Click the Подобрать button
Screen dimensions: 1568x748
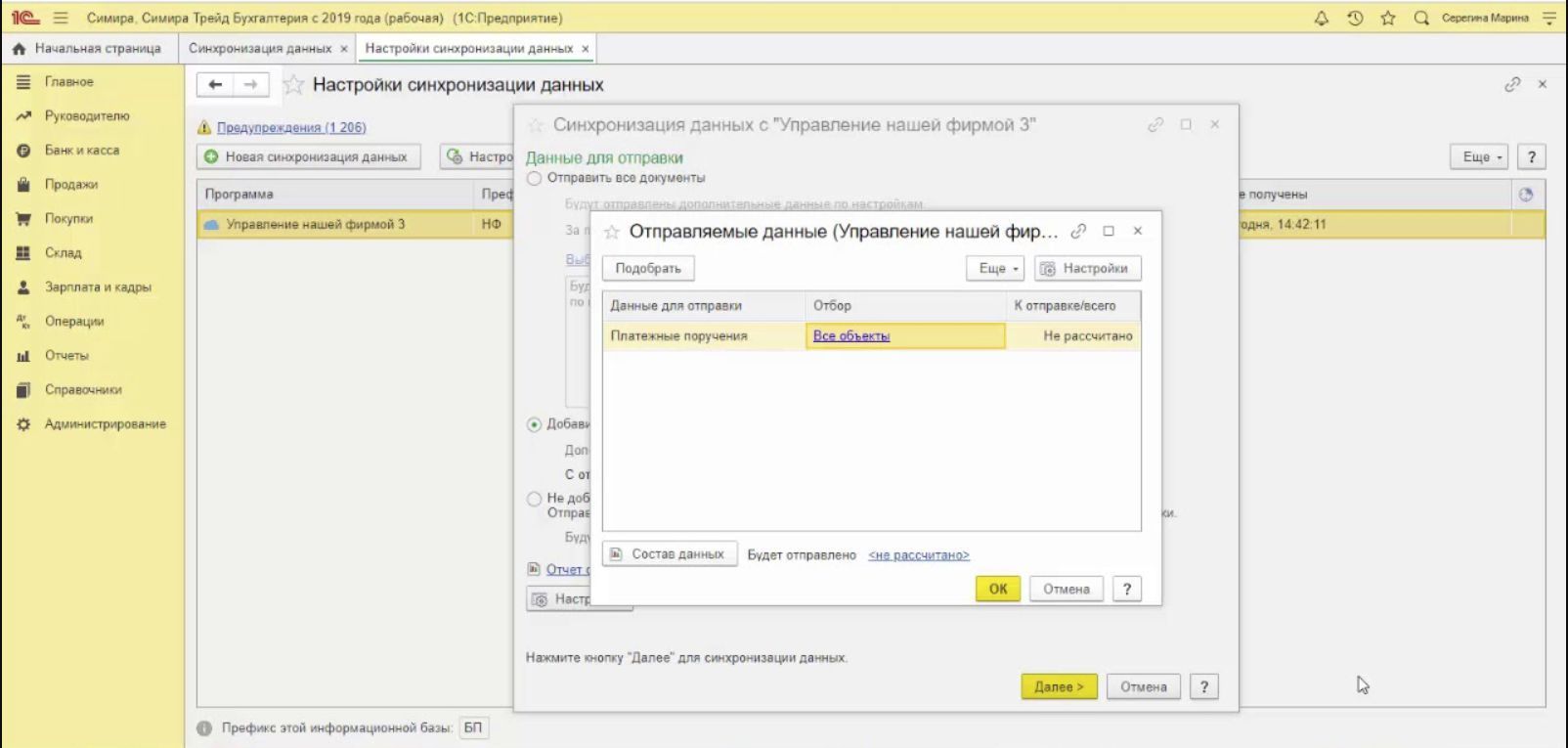click(x=648, y=268)
